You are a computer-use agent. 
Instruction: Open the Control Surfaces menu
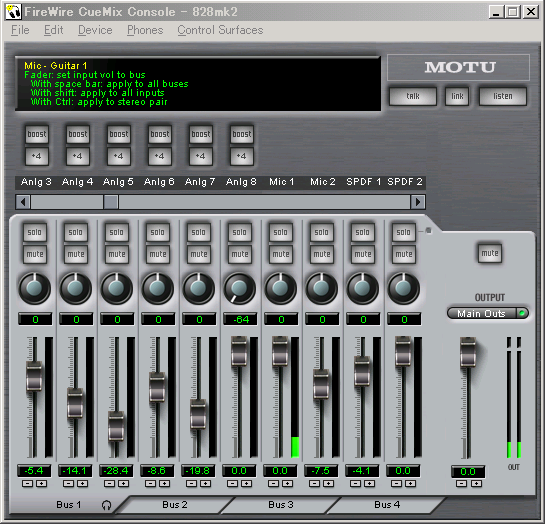coord(220,30)
